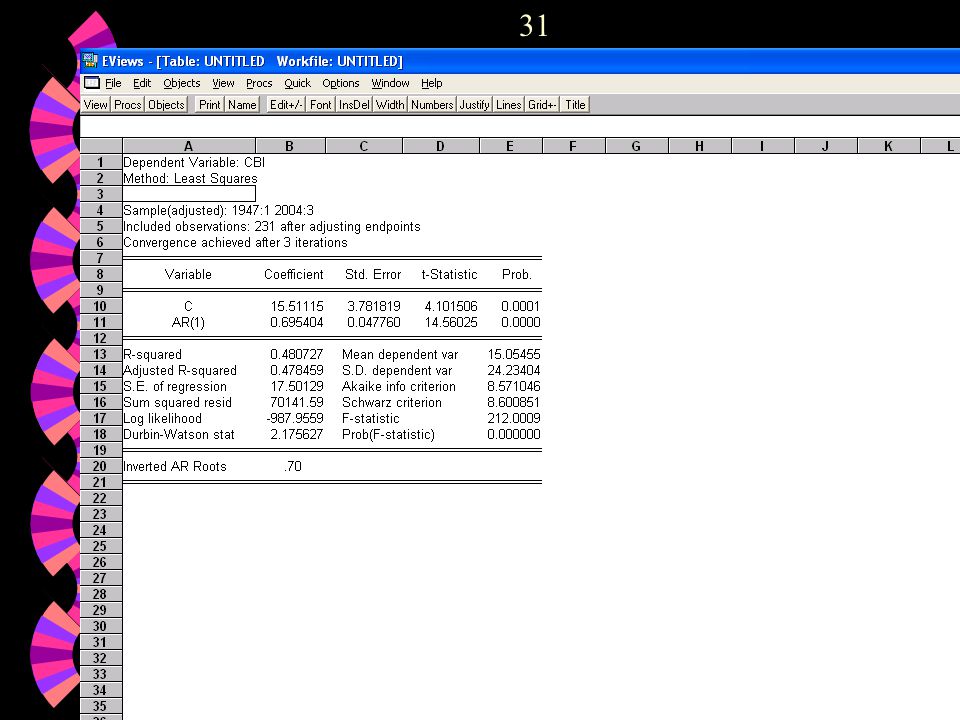Click the InsDel toolbar button
The image size is (960, 720).
(354, 105)
